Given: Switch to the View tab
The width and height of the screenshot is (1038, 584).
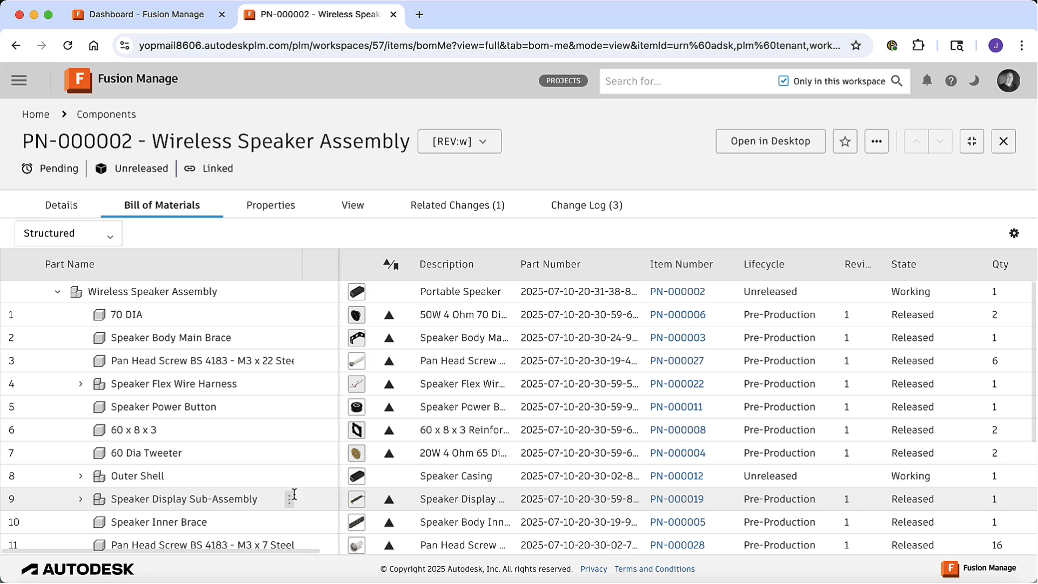Looking at the screenshot, I should (353, 205).
